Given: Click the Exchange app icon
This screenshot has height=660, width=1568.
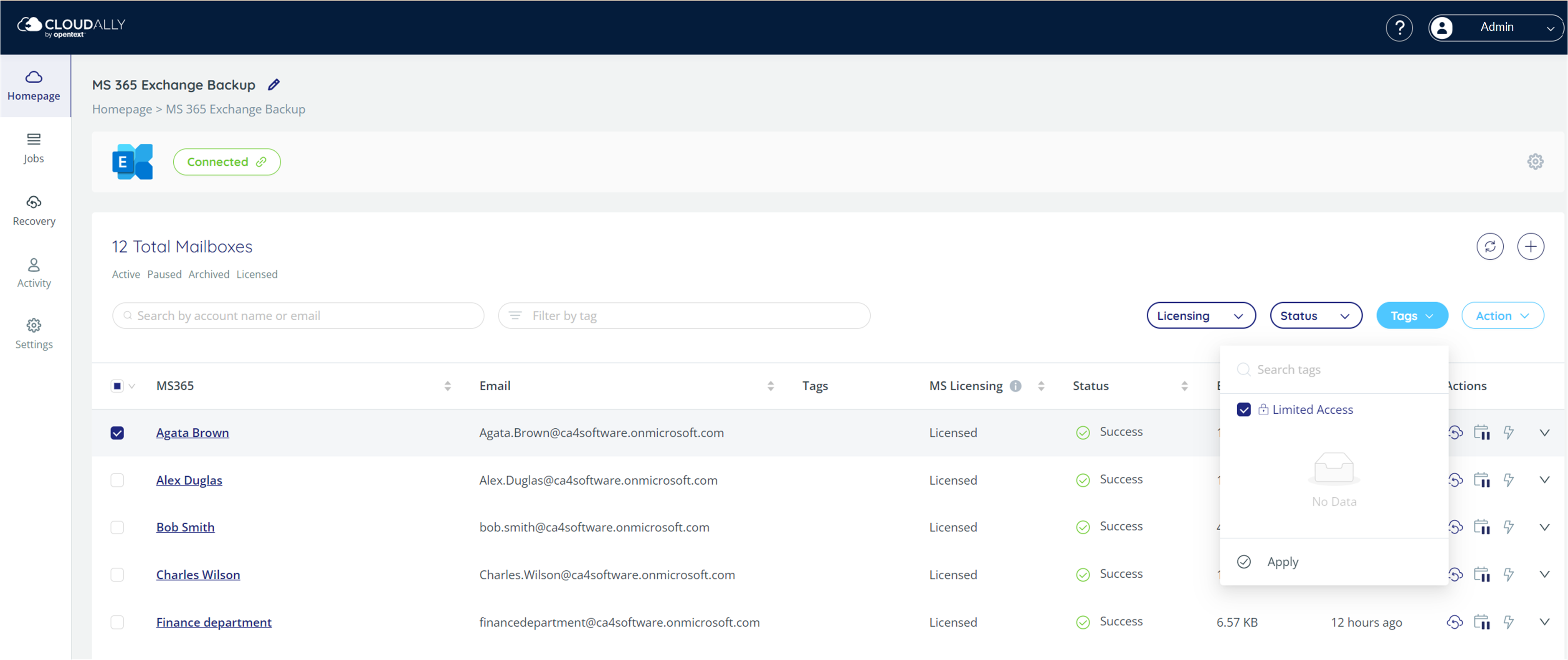Looking at the screenshot, I should point(133,162).
